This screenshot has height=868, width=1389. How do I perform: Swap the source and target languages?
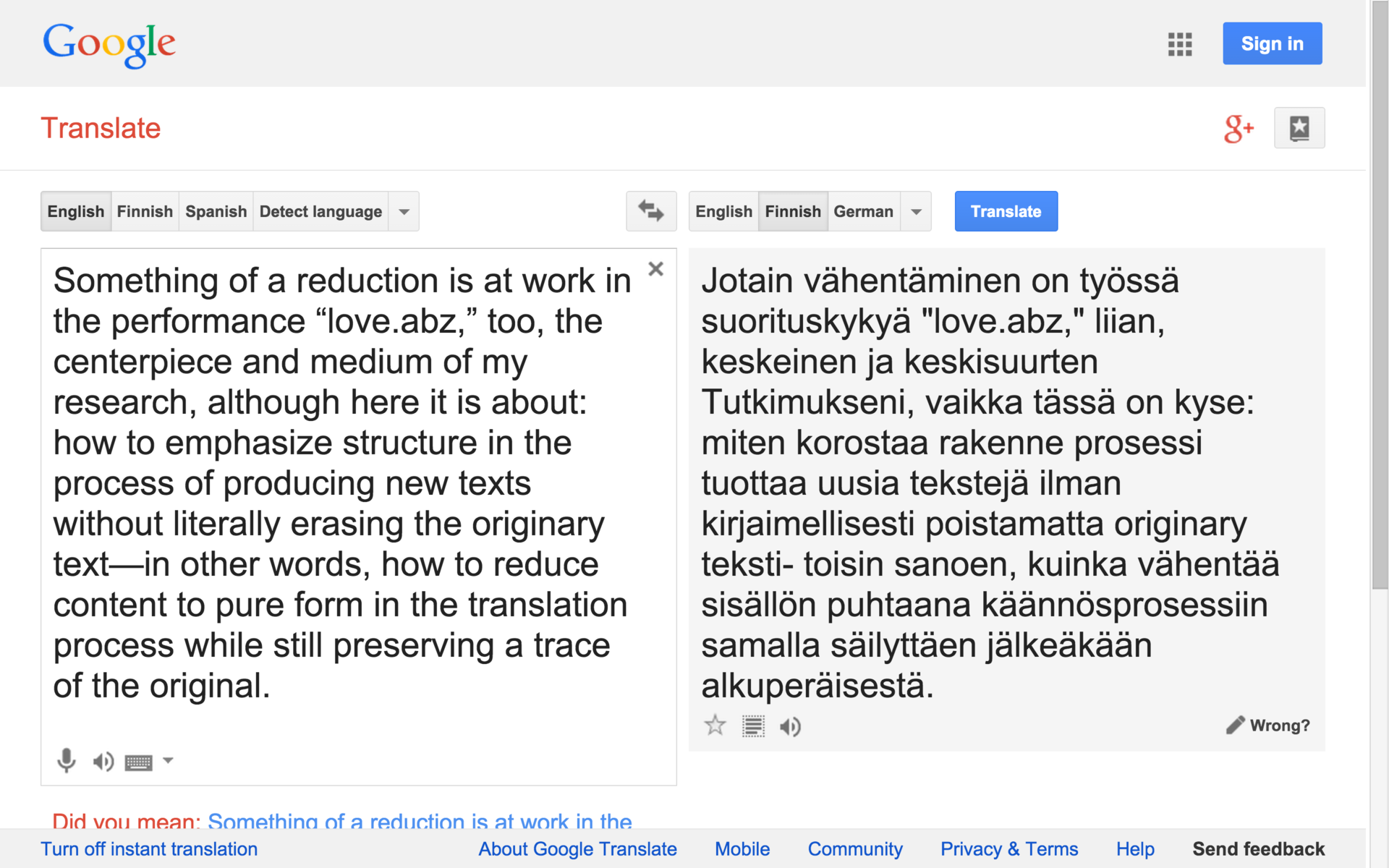[650, 211]
